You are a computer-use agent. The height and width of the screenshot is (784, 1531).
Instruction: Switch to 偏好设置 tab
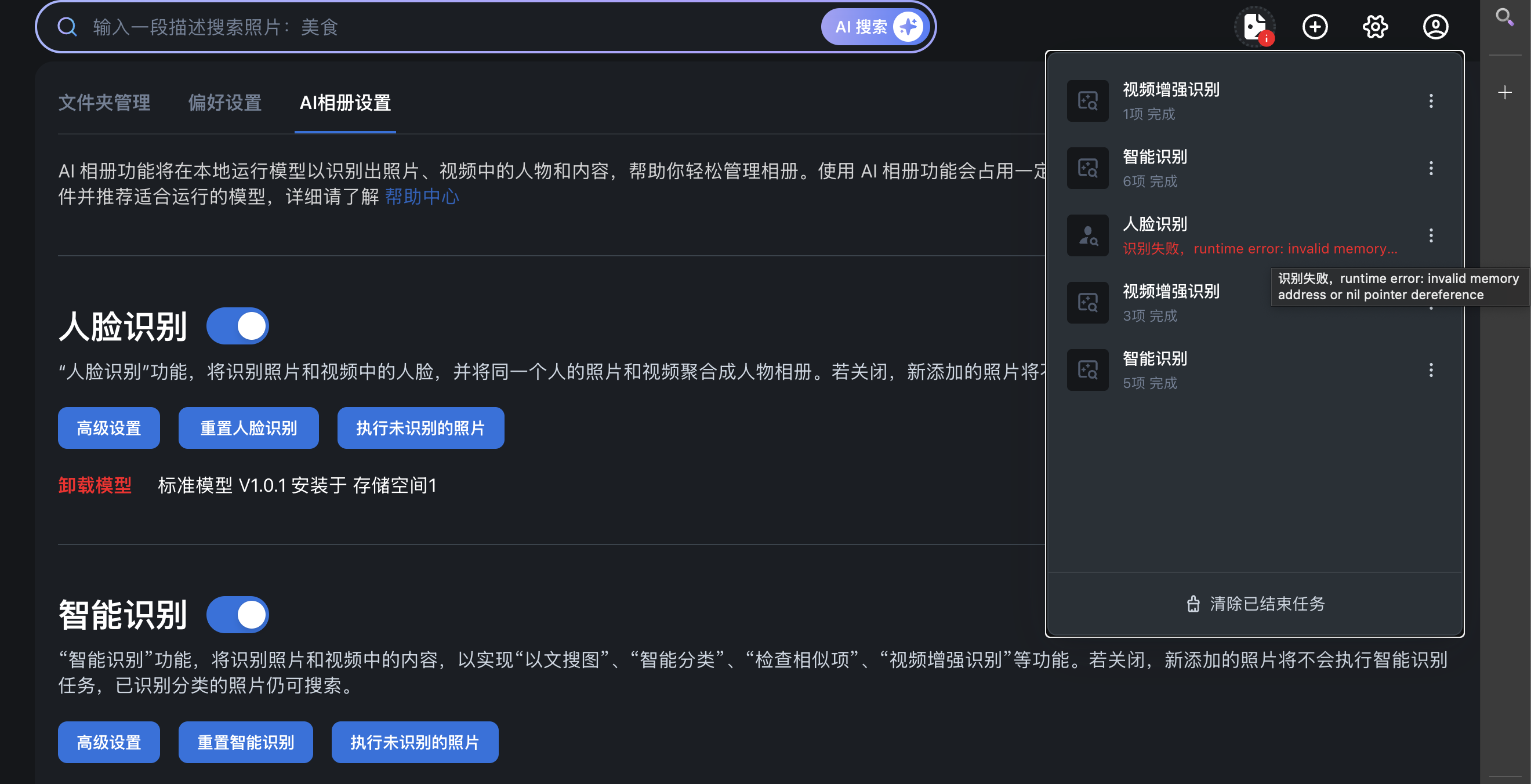(x=224, y=103)
